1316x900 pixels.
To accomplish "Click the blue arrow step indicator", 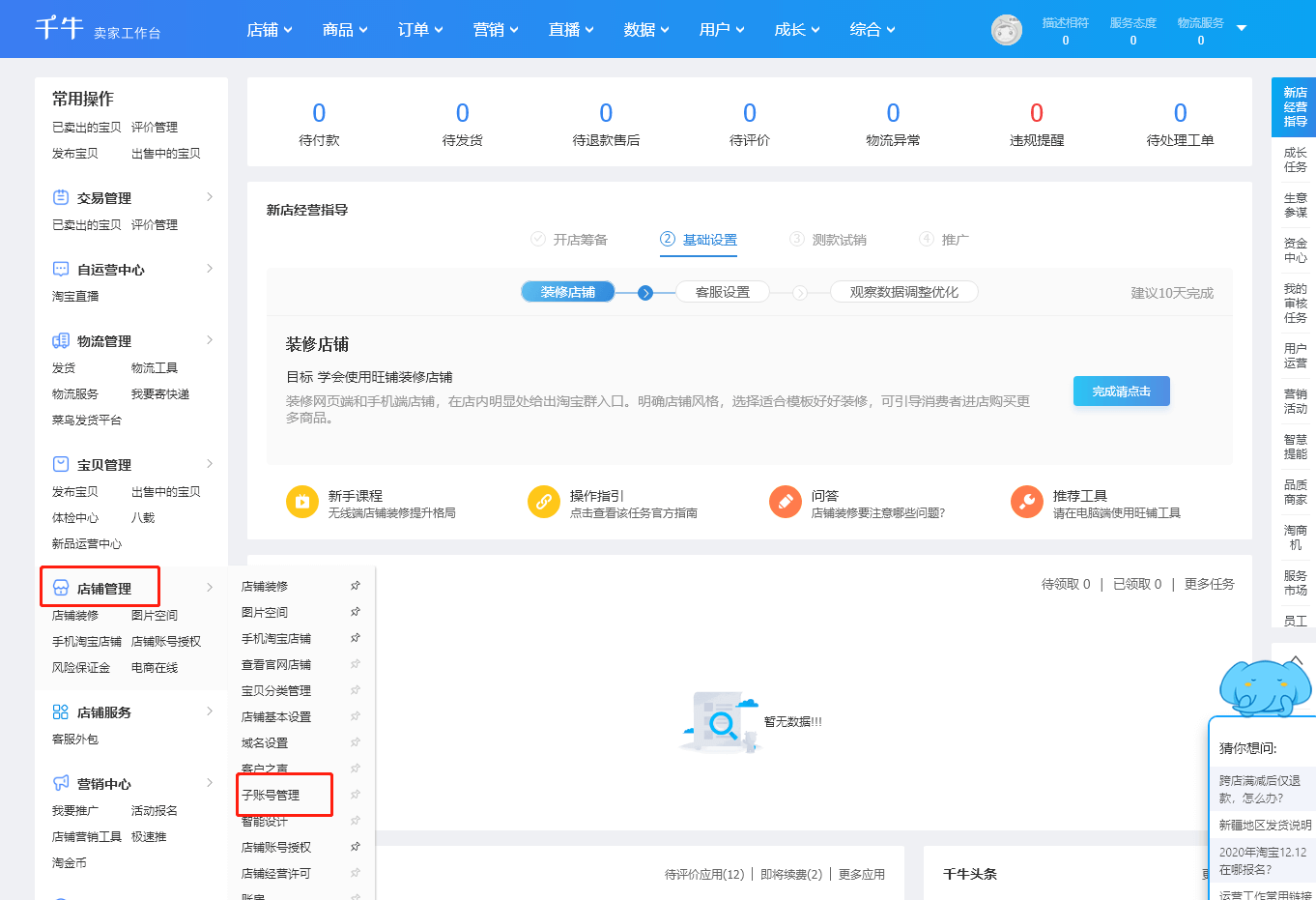I will point(645,292).
